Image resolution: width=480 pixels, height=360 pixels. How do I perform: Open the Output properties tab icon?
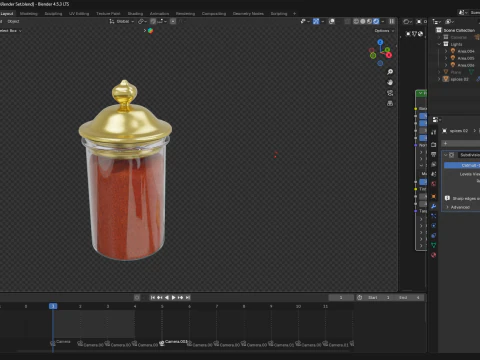point(433,154)
